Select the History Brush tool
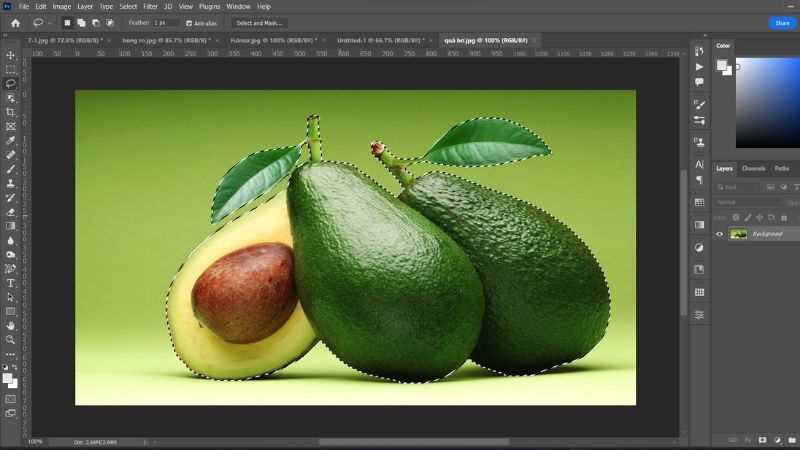 tap(10, 197)
